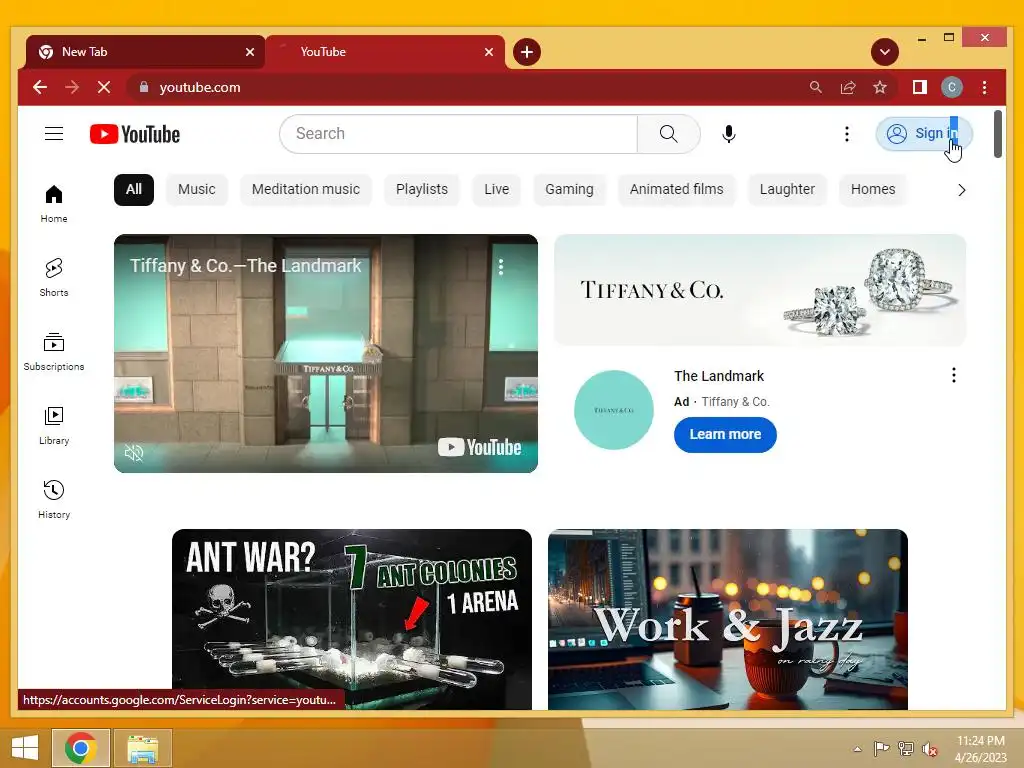Select the All filter chip
The width and height of the screenshot is (1024, 768).
tap(134, 189)
